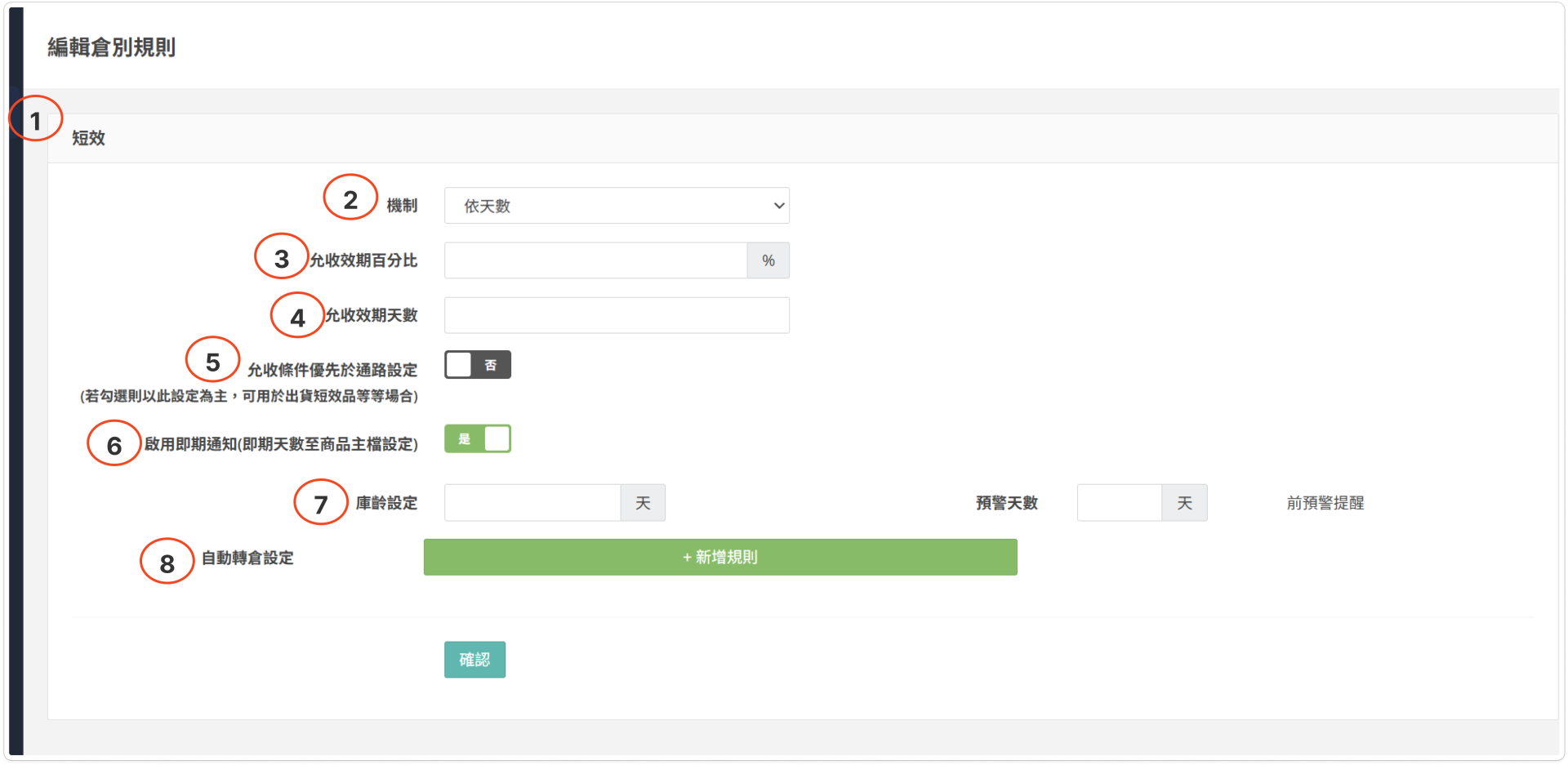Click the circled number 5 annotation
1568x765 pixels.
point(212,359)
